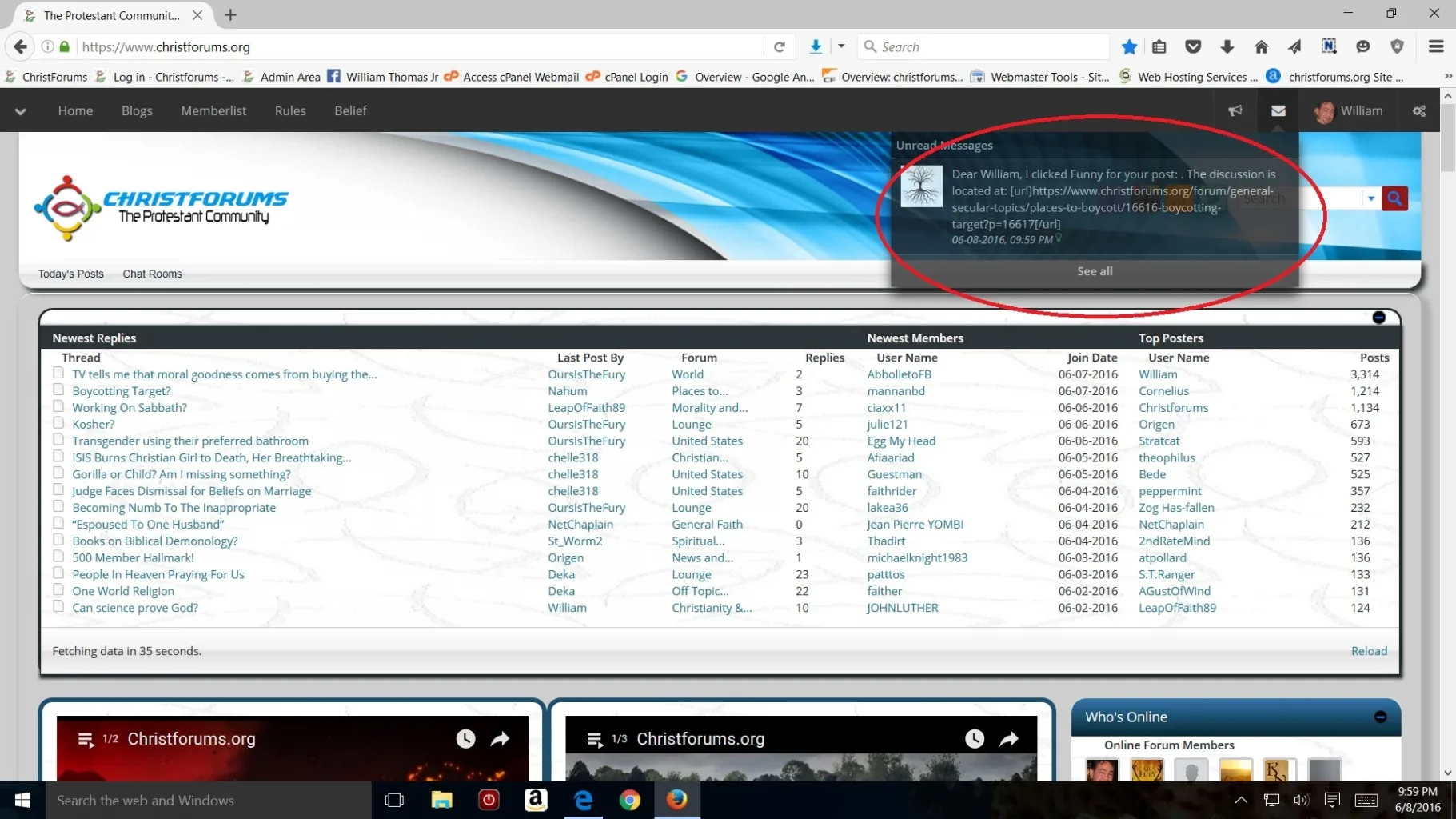
Task: Open the Blogs menu item
Action: tap(137, 110)
